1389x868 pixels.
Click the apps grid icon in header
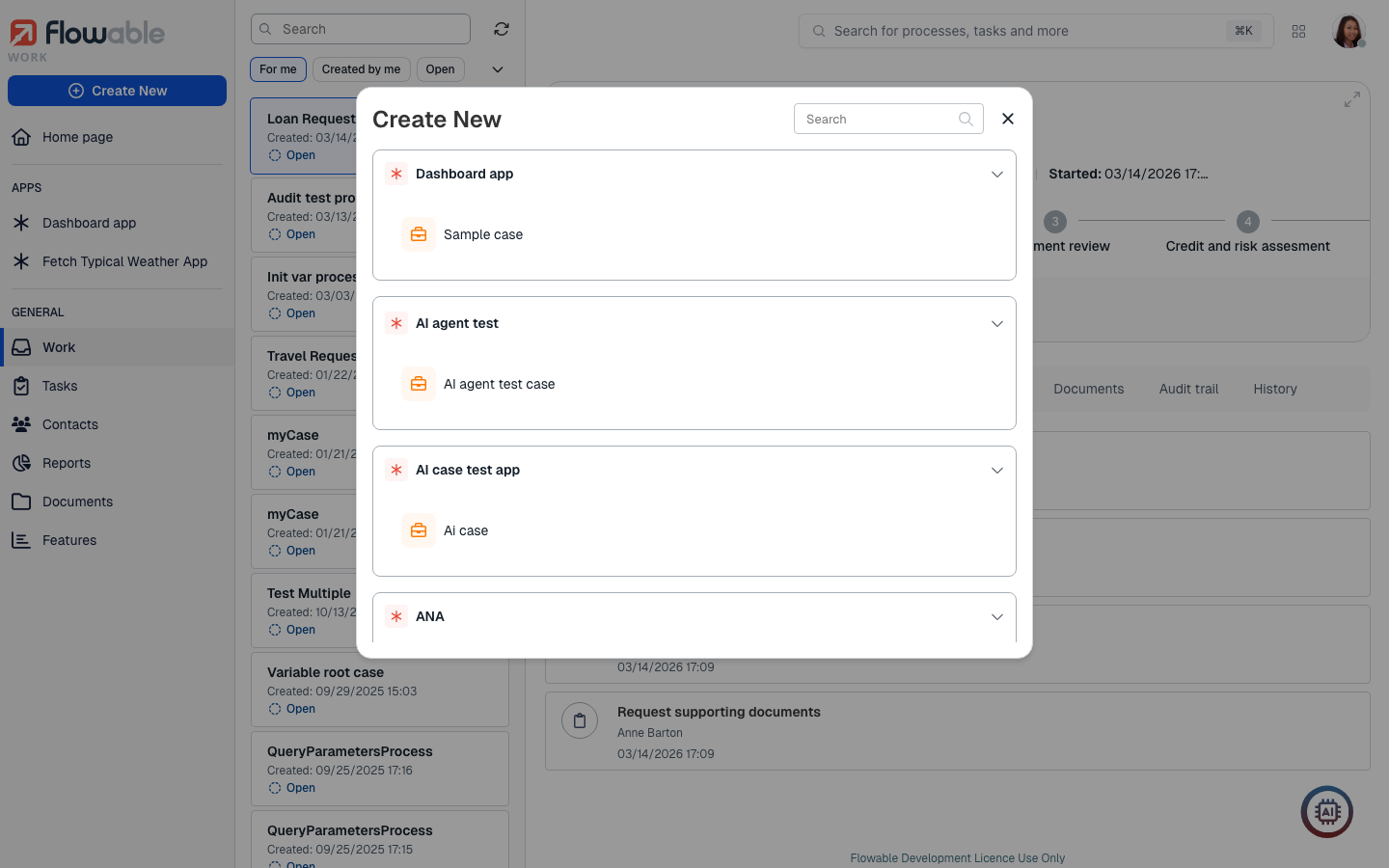(x=1298, y=32)
